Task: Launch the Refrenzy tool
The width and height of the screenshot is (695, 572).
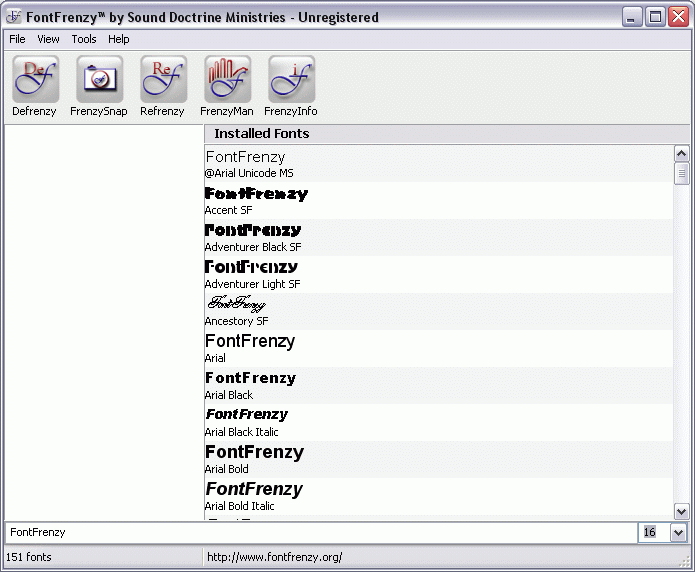Action: (162, 79)
